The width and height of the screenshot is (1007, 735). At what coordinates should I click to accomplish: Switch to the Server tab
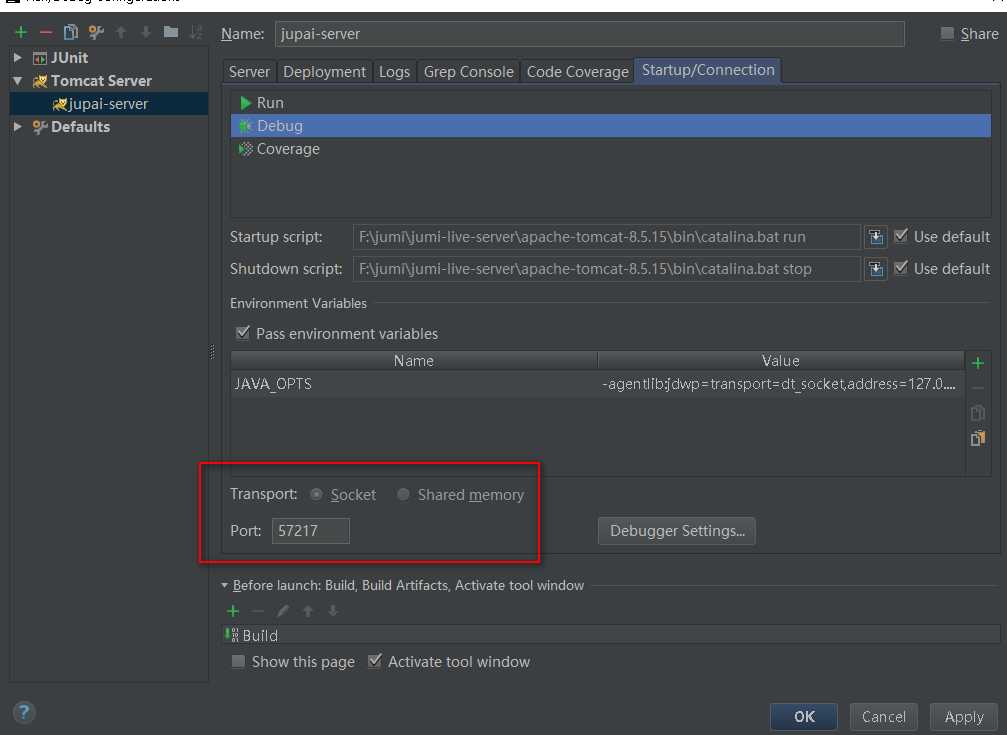(249, 71)
